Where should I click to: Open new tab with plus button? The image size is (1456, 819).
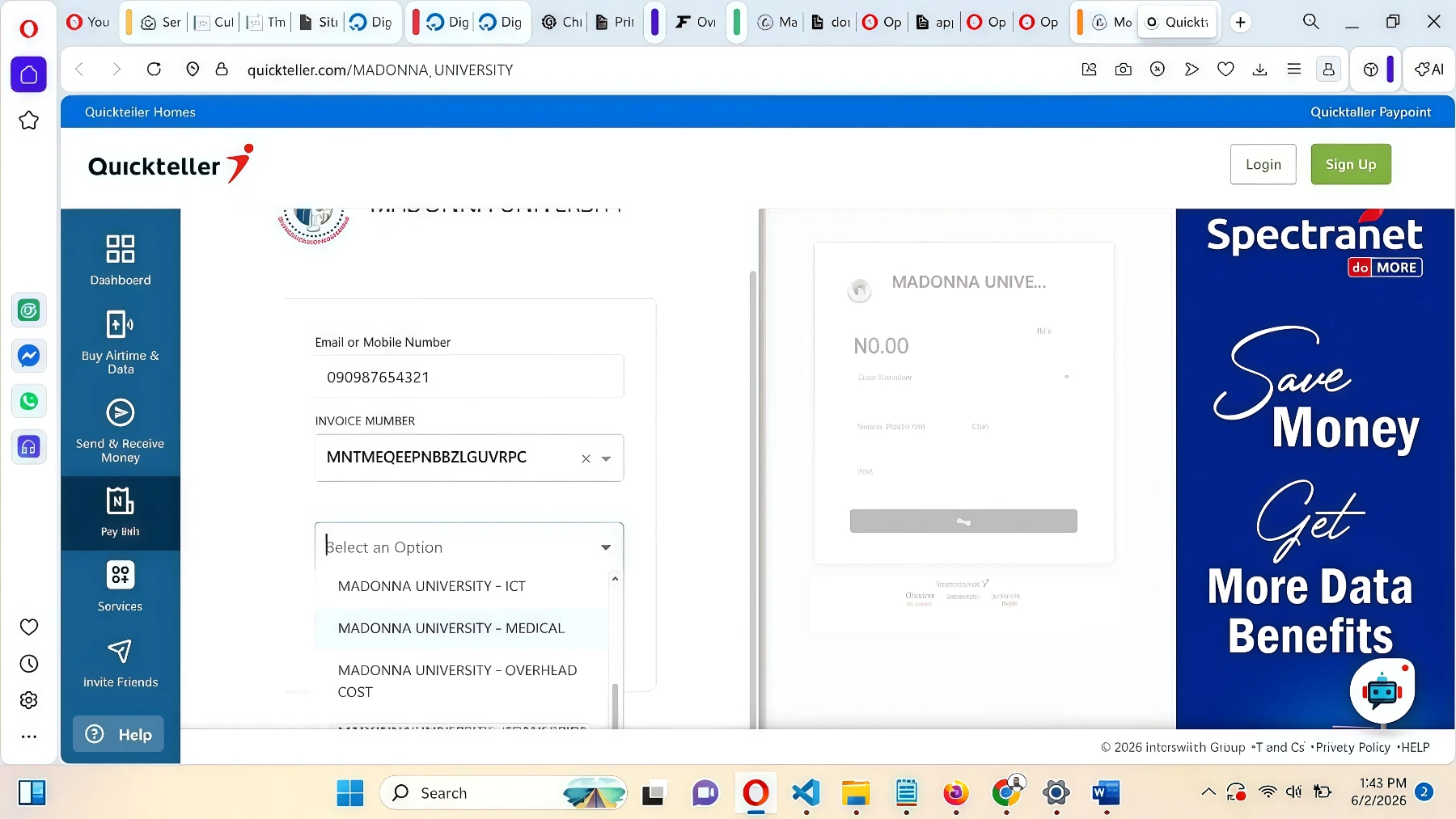pyautogui.click(x=1240, y=22)
